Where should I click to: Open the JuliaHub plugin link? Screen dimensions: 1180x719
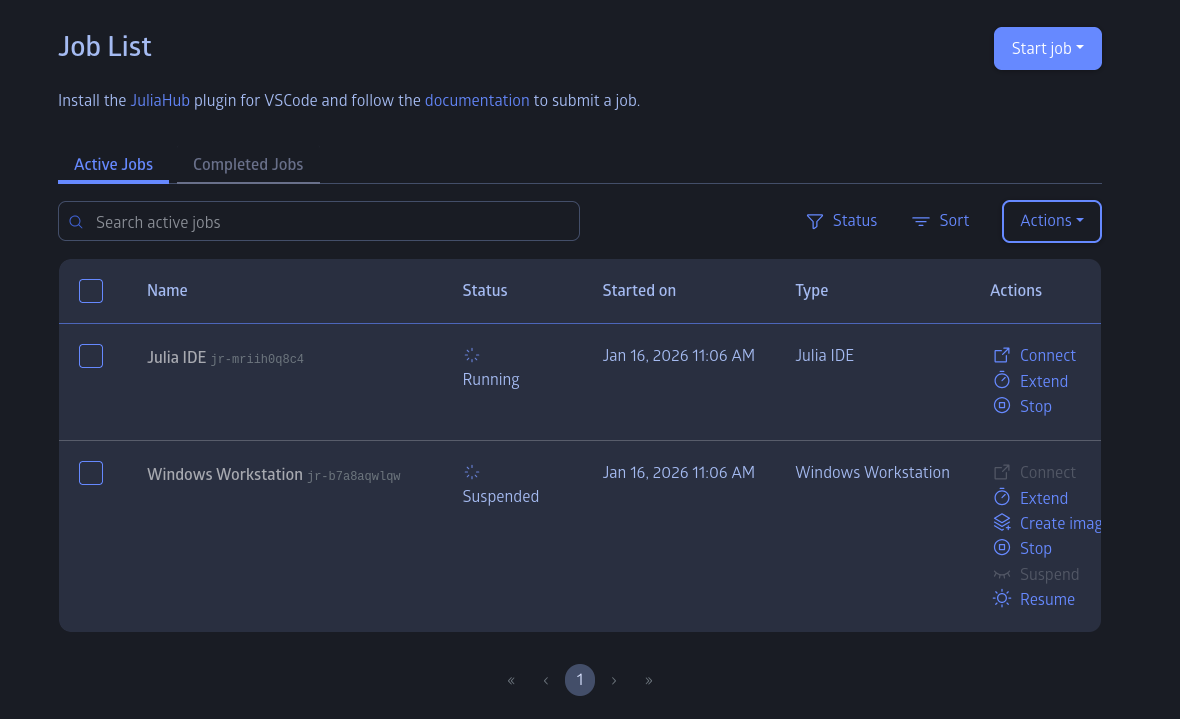pyautogui.click(x=160, y=100)
